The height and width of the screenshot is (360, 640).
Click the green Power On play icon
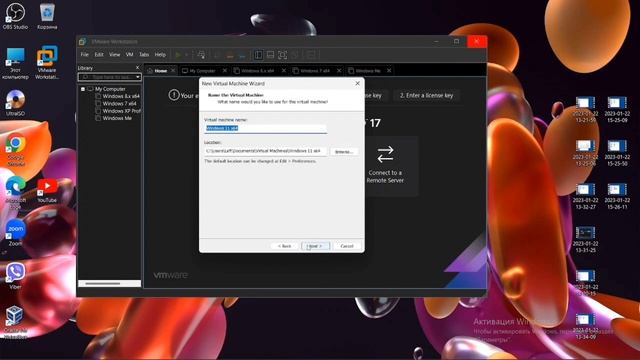(178, 55)
